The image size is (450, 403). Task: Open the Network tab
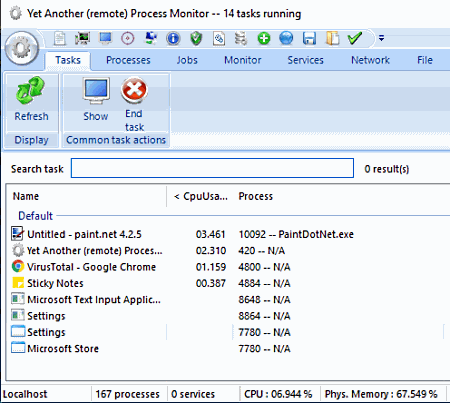point(370,60)
